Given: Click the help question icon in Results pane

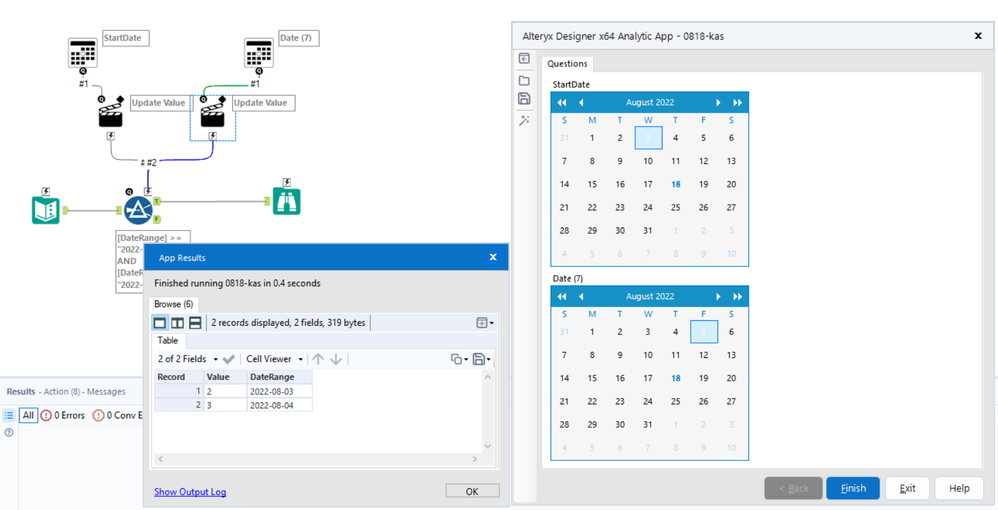Looking at the screenshot, I should [9, 432].
